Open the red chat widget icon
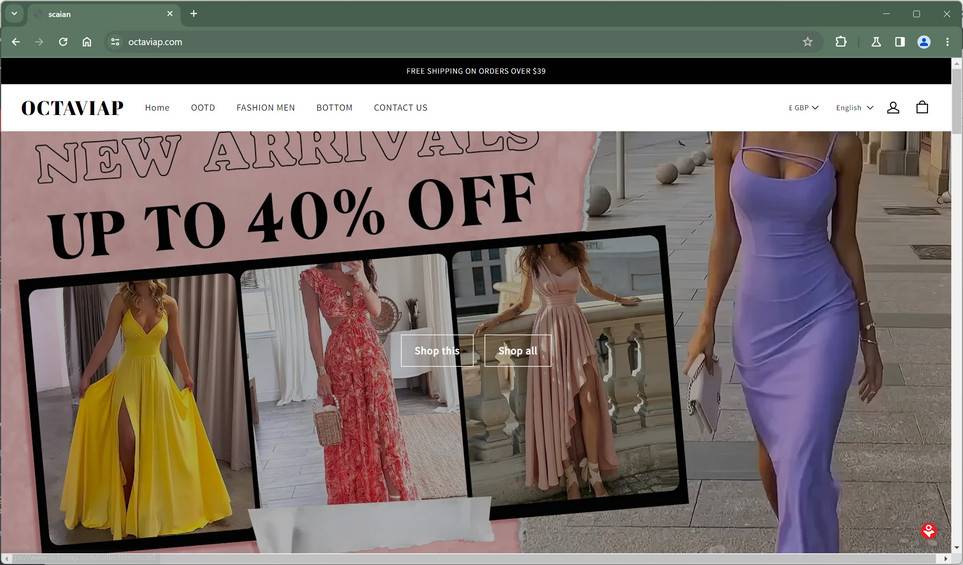 [929, 531]
